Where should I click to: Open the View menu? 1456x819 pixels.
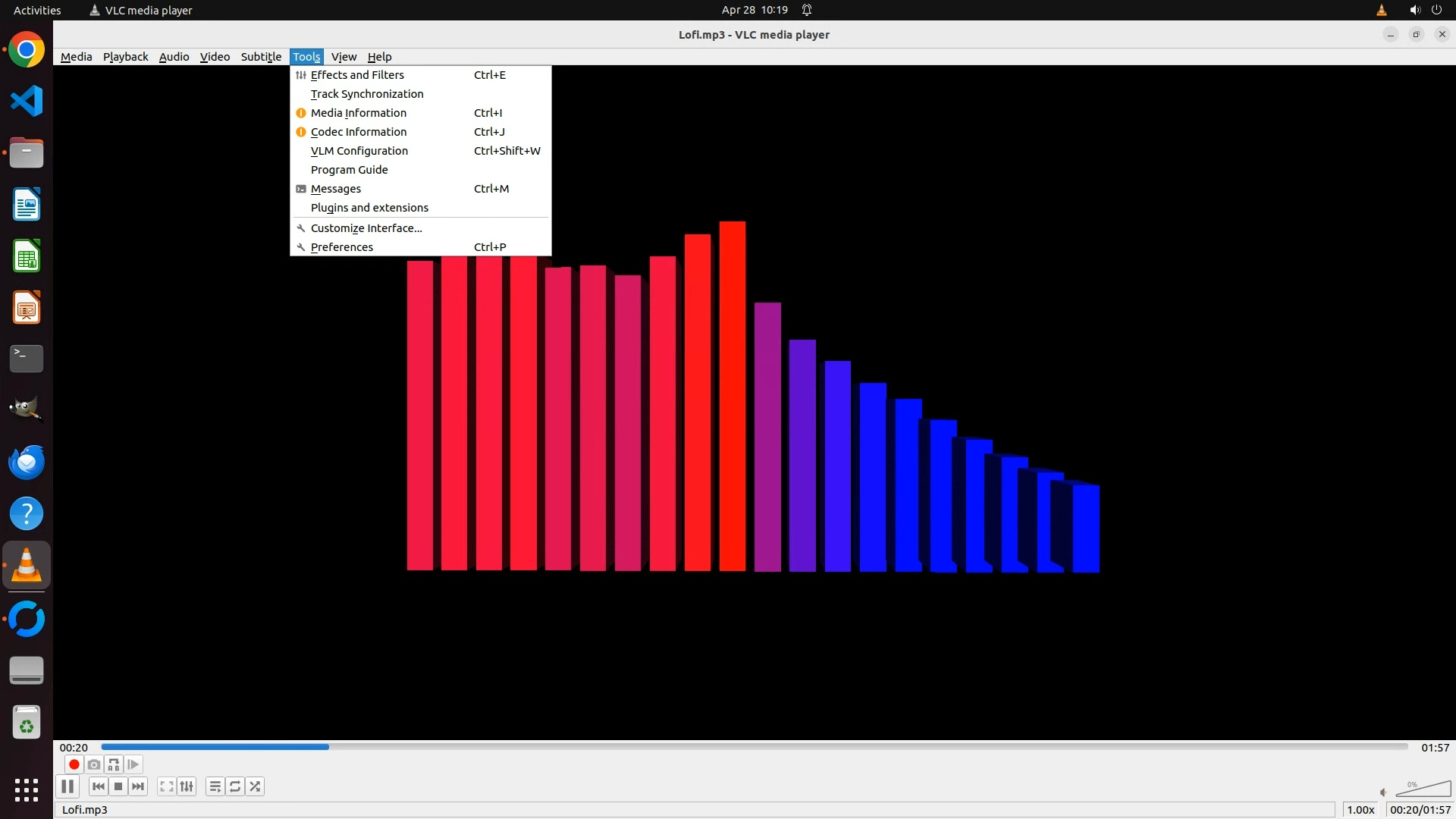point(344,57)
